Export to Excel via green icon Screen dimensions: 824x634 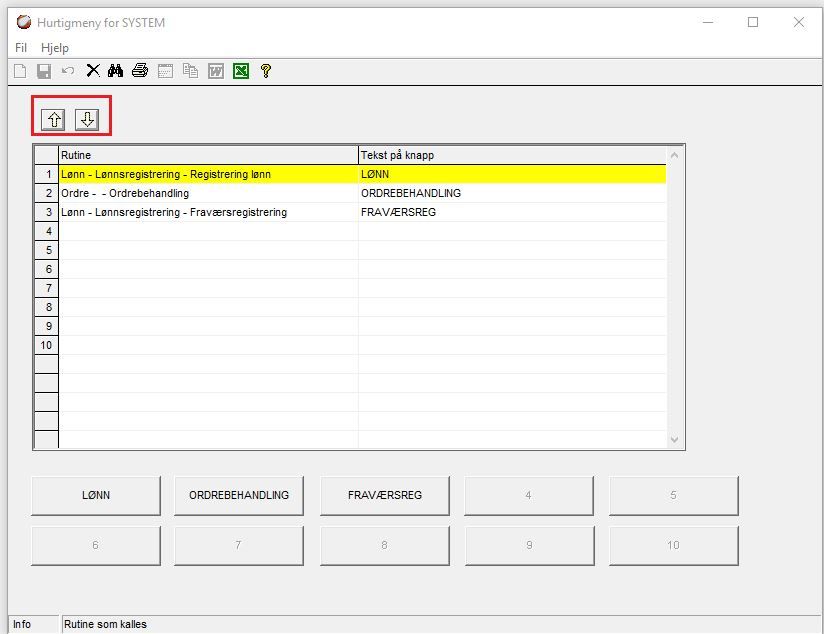241,70
